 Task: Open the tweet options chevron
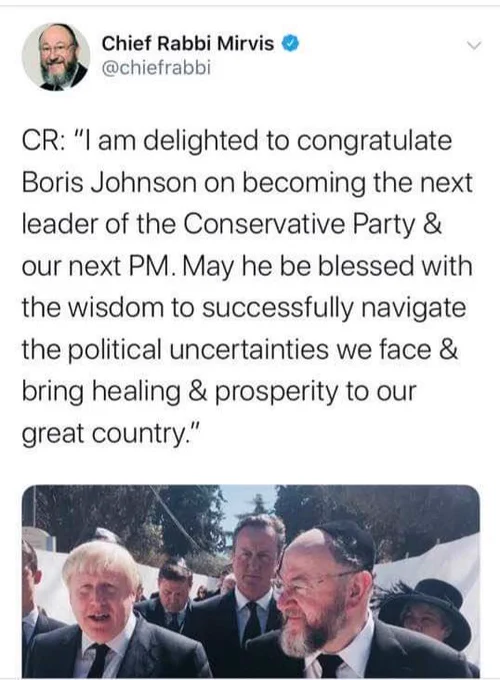(474, 46)
